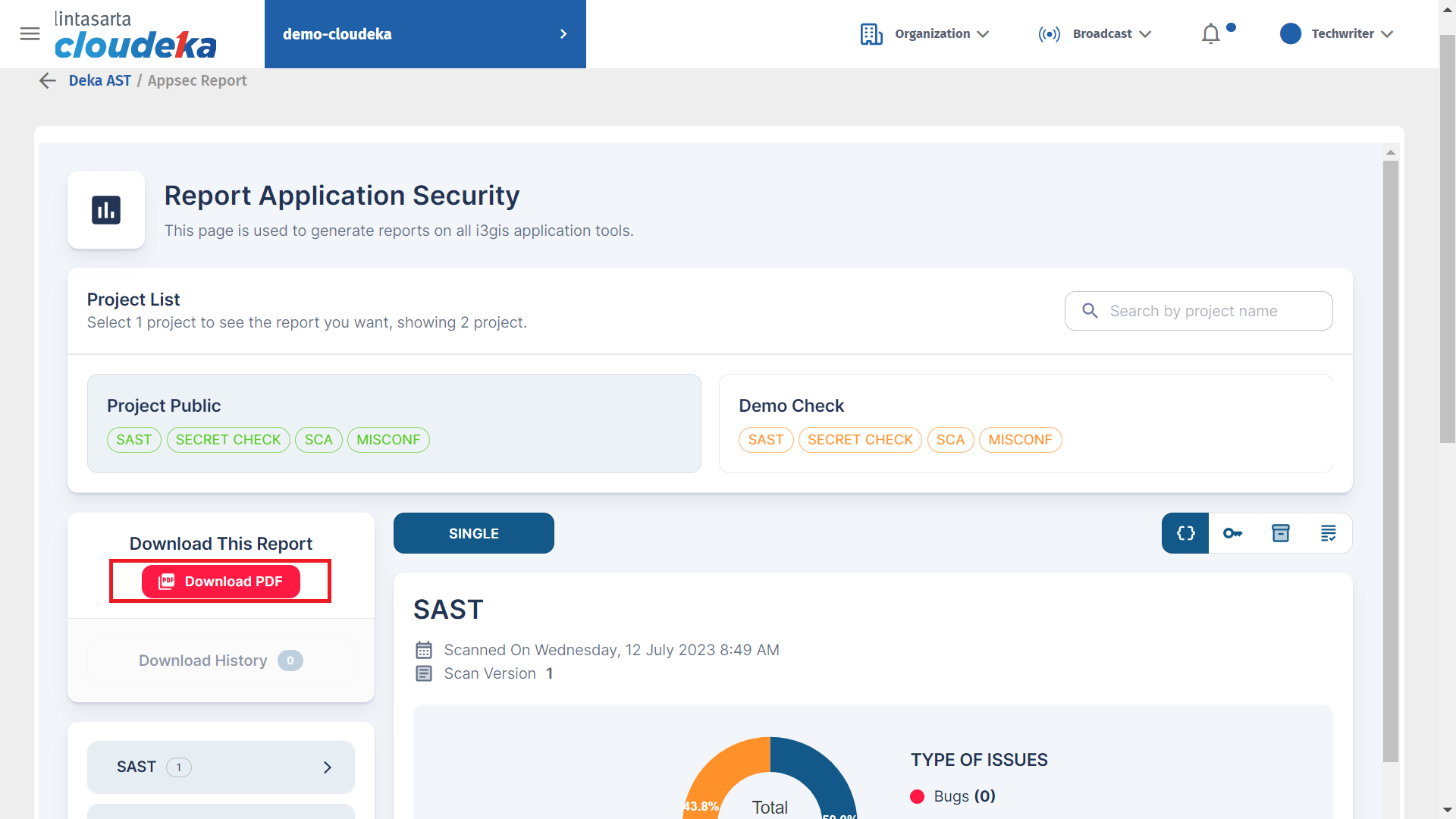Screen dimensions: 1456x819
Task: Select the Secret Check key icon
Action: (x=1232, y=533)
